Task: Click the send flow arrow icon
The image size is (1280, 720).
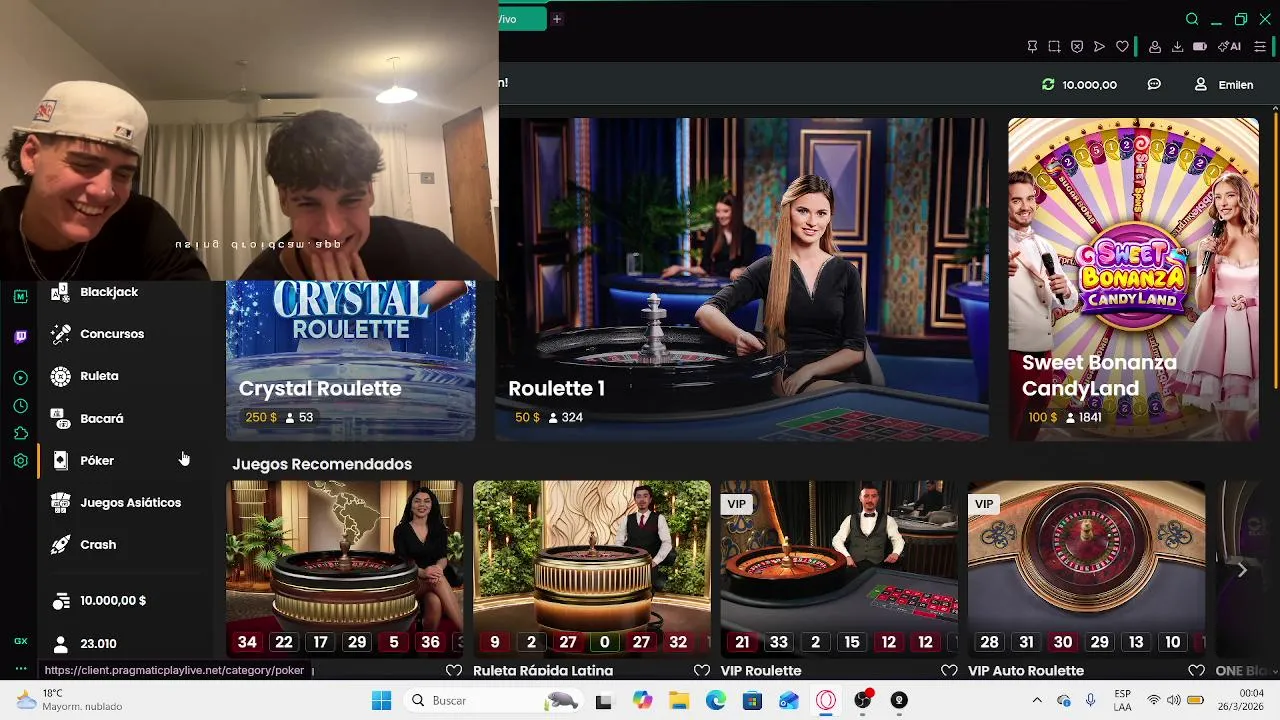Action: (1099, 47)
